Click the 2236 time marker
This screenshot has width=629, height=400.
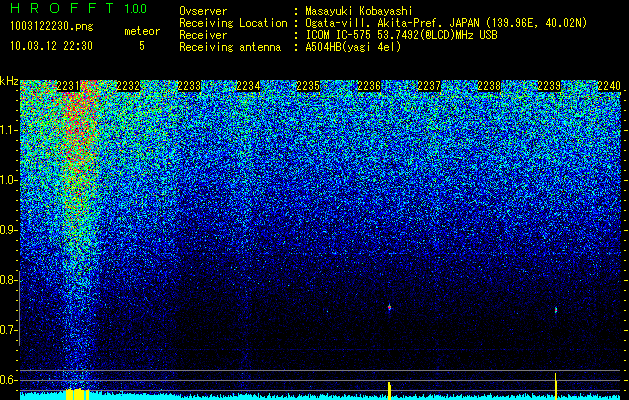[x=369, y=86]
